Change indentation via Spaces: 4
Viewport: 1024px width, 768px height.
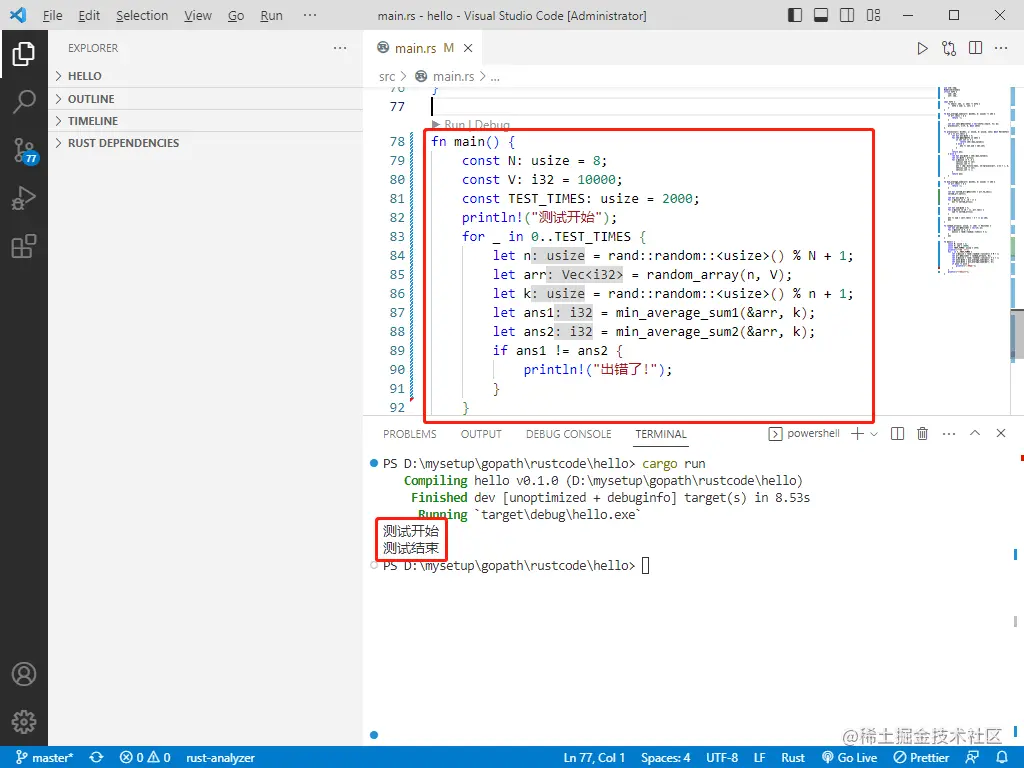point(665,758)
